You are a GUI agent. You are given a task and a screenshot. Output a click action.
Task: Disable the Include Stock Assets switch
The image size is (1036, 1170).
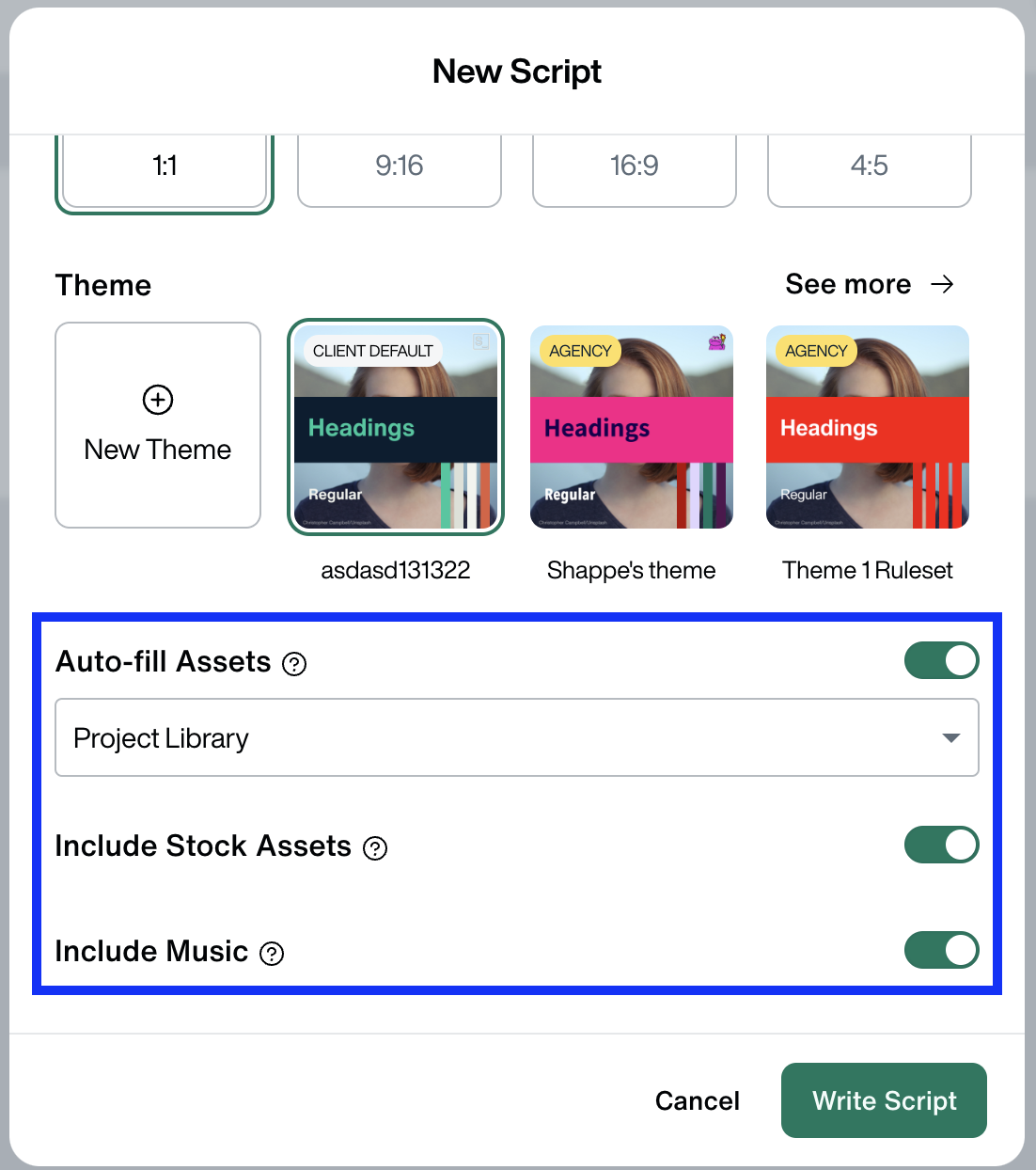tap(941, 845)
